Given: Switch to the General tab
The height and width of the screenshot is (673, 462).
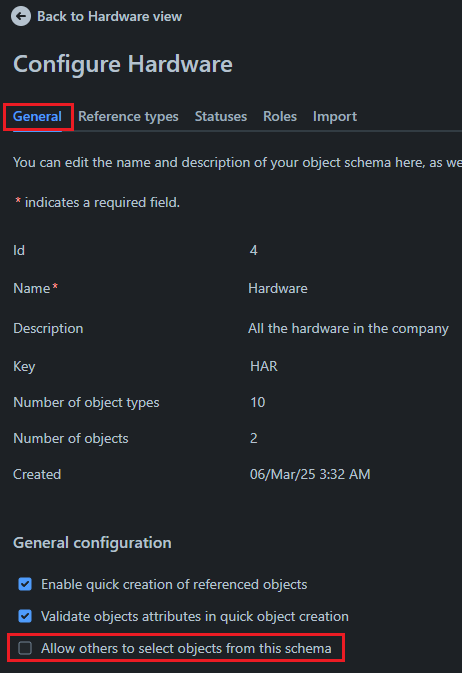Looking at the screenshot, I should (x=37, y=116).
